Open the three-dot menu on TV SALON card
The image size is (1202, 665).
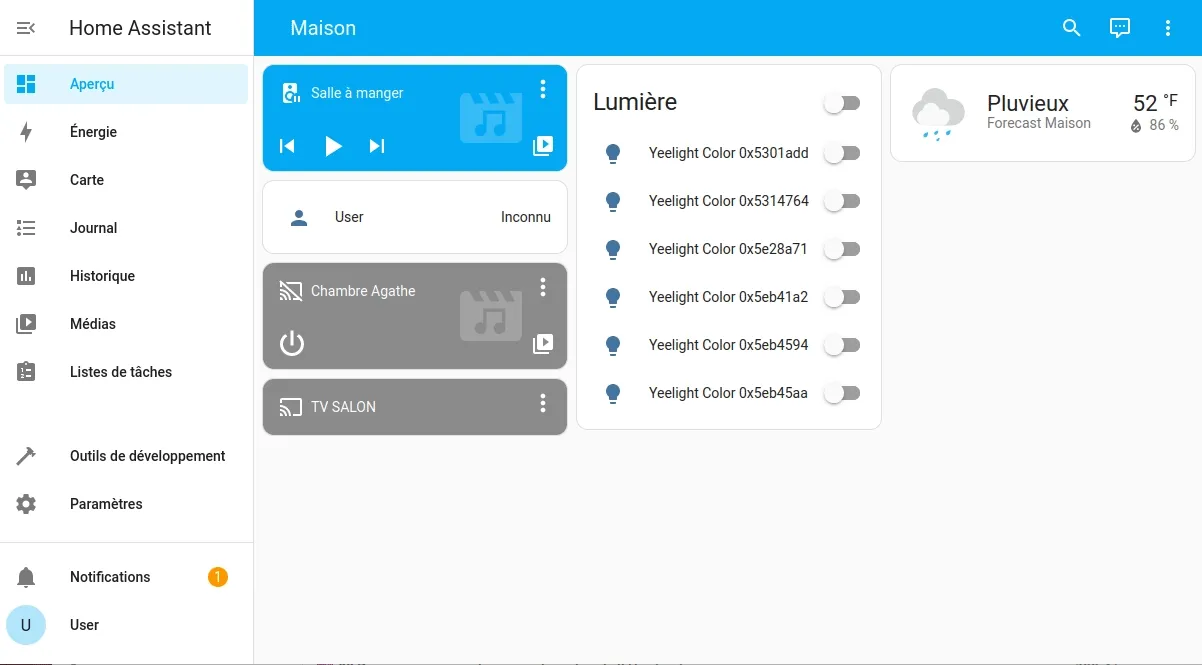click(543, 405)
